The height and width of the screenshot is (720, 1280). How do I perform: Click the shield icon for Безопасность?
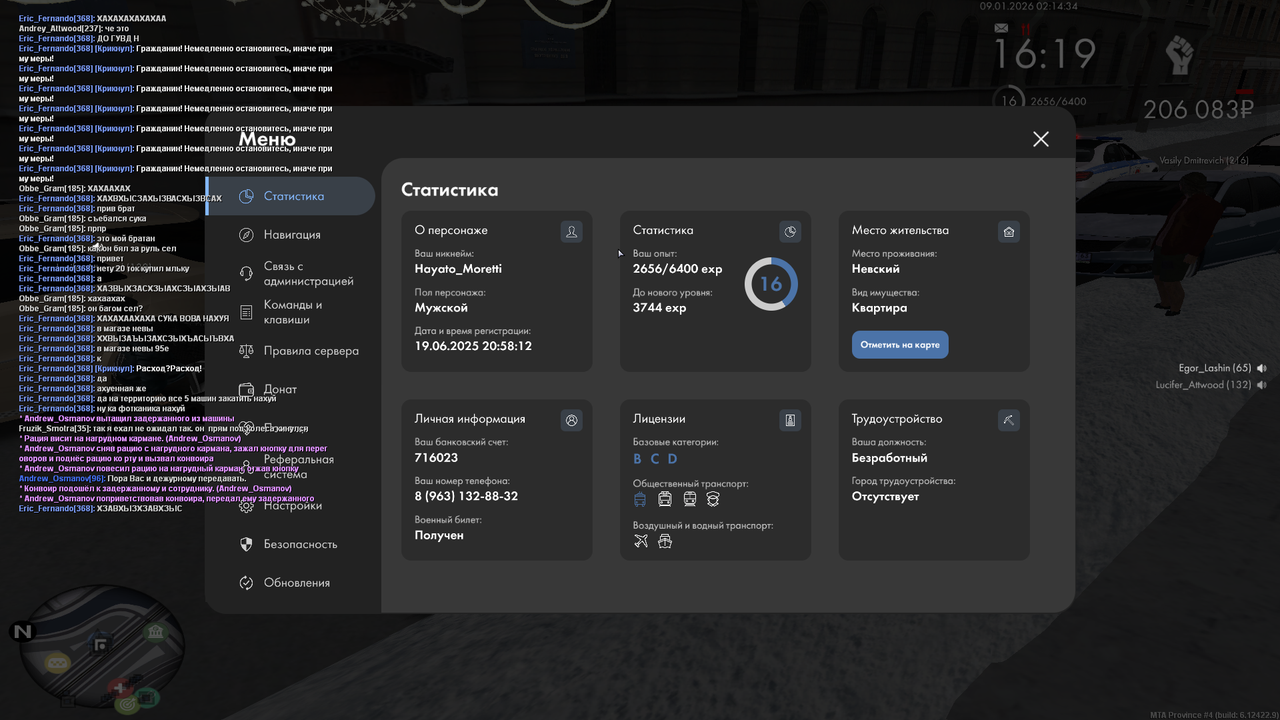[246, 544]
